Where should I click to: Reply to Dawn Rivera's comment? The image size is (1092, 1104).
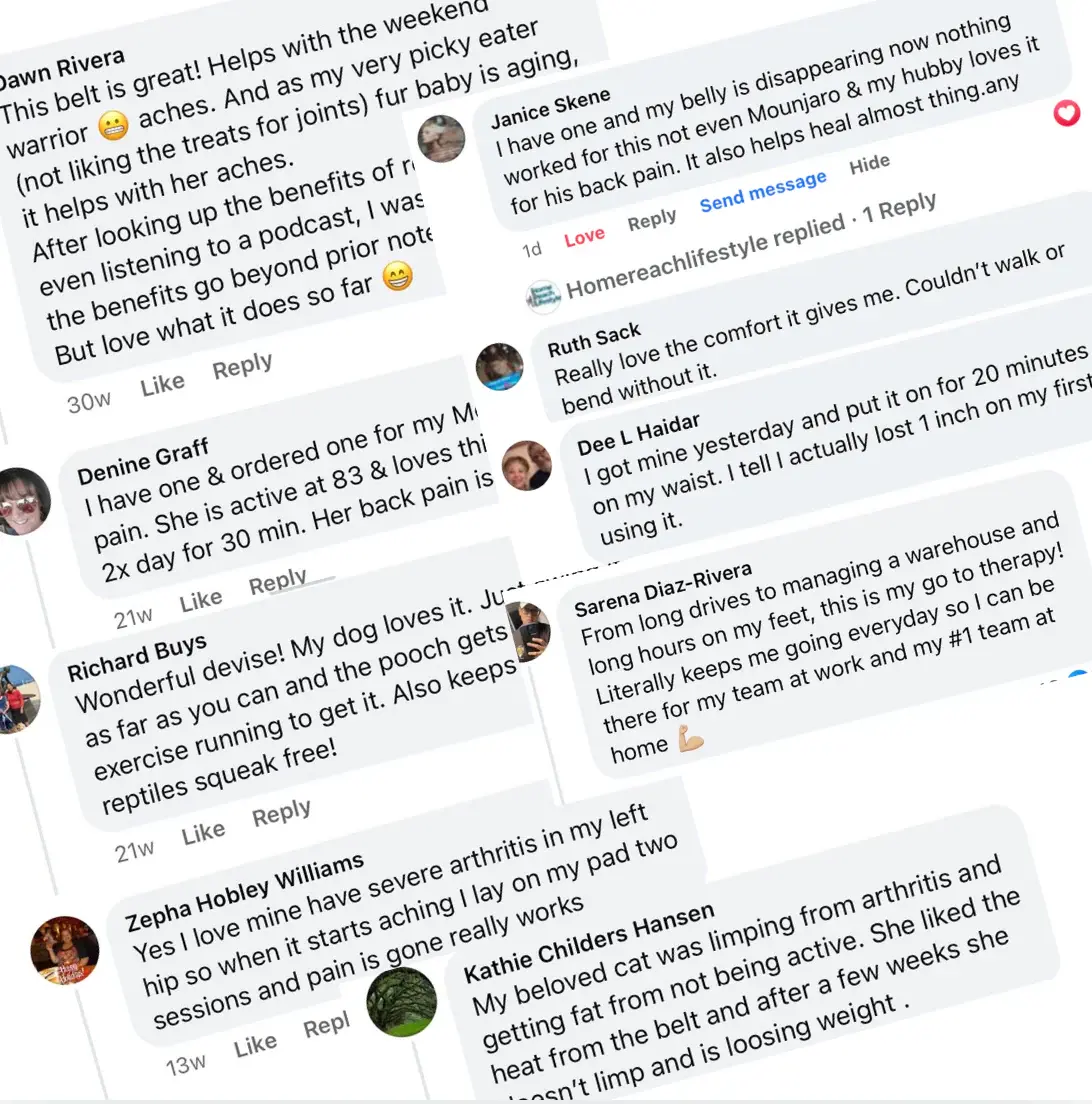click(x=242, y=368)
